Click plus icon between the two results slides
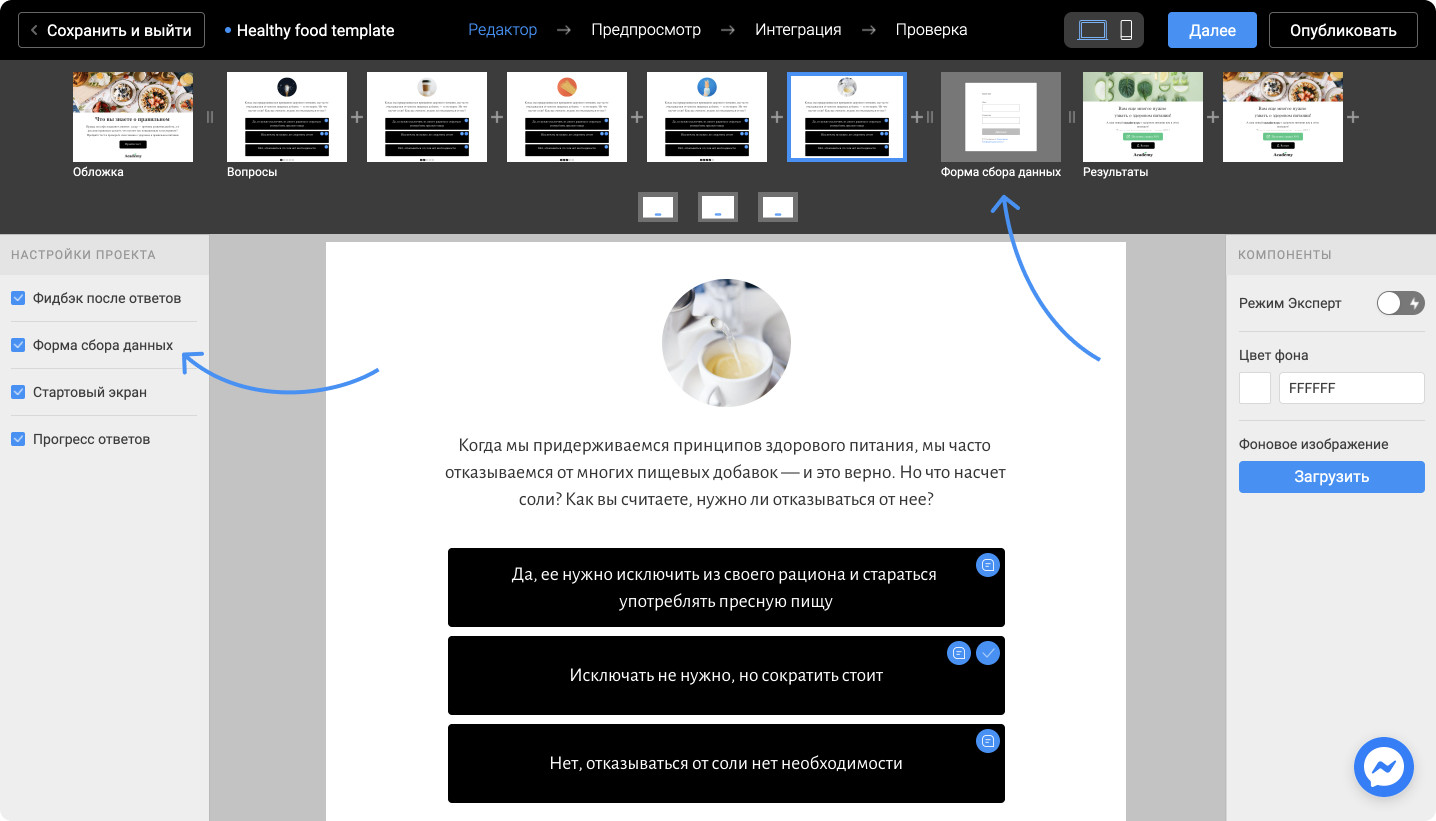The height and width of the screenshot is (821, 1436). pos(1213,117)
